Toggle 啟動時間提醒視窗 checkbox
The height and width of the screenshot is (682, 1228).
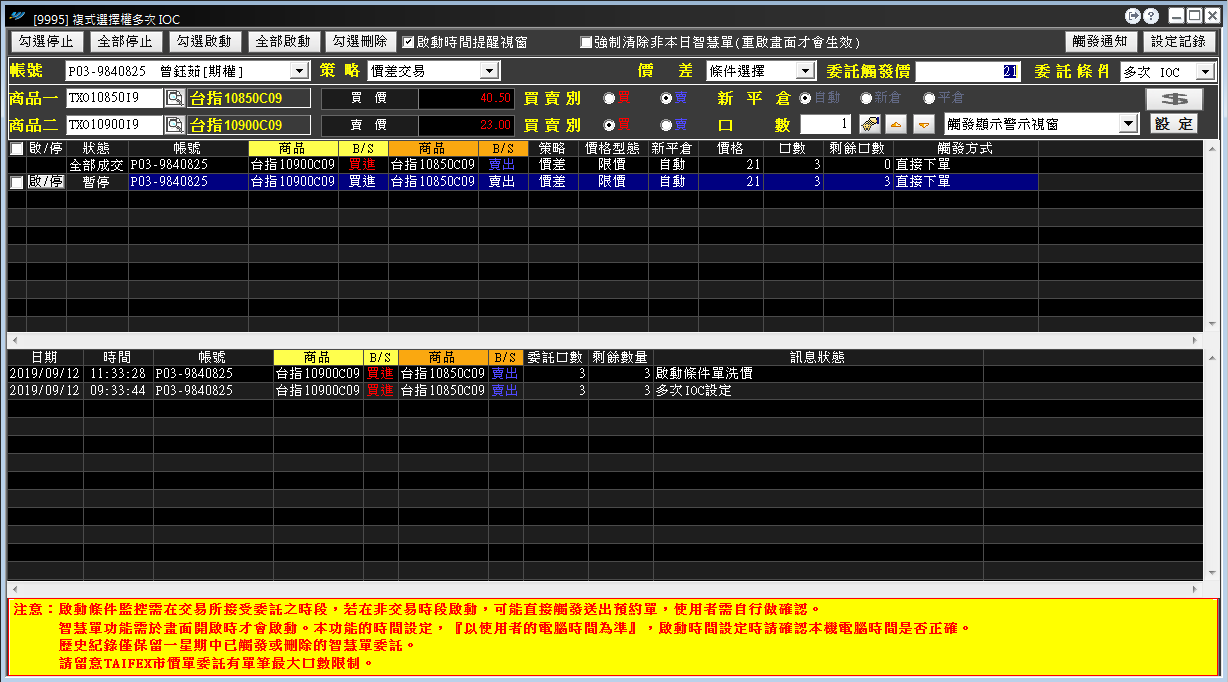[x=408, y=42]
